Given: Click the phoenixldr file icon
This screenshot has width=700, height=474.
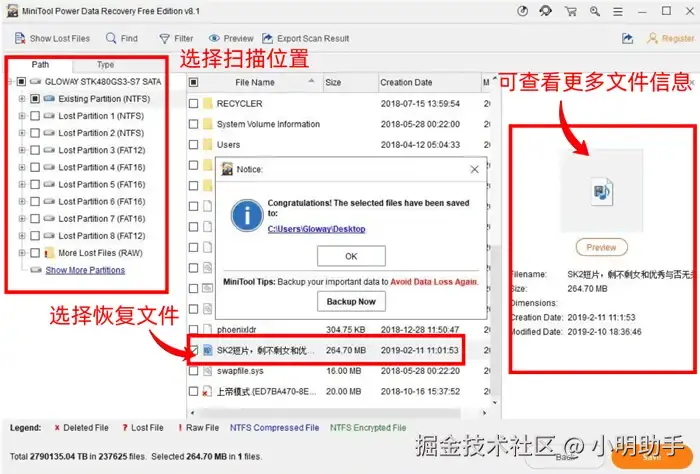Looking at the screenshot, I should tap(208, 330).
